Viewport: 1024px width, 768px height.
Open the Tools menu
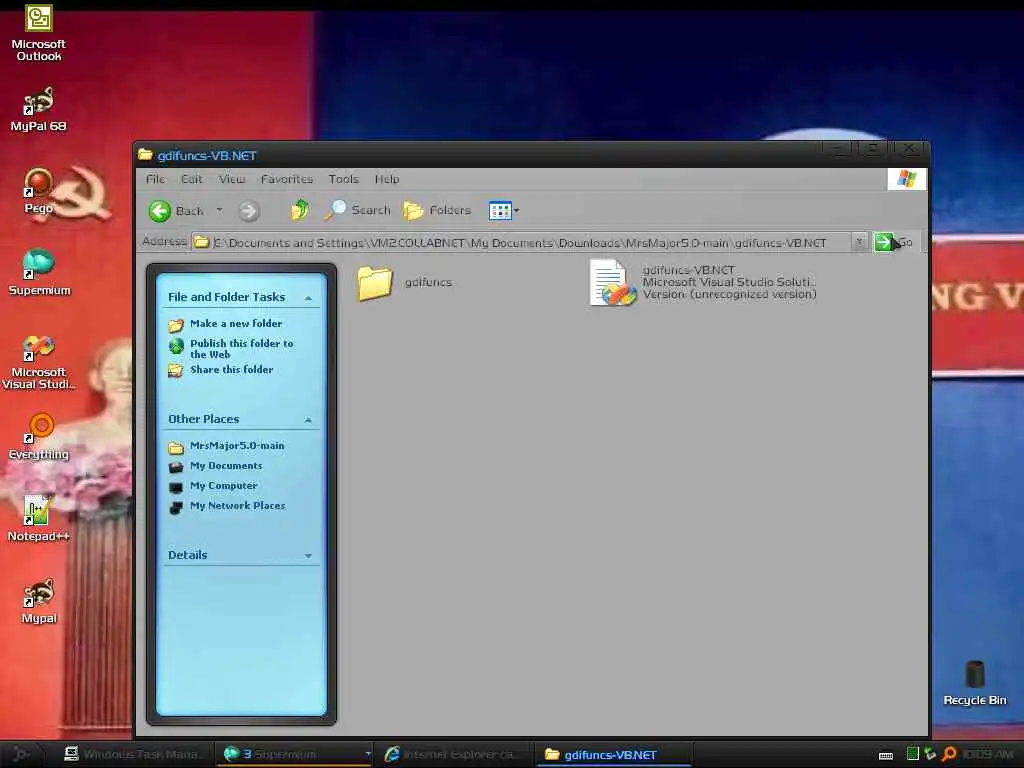click(344, 179)
